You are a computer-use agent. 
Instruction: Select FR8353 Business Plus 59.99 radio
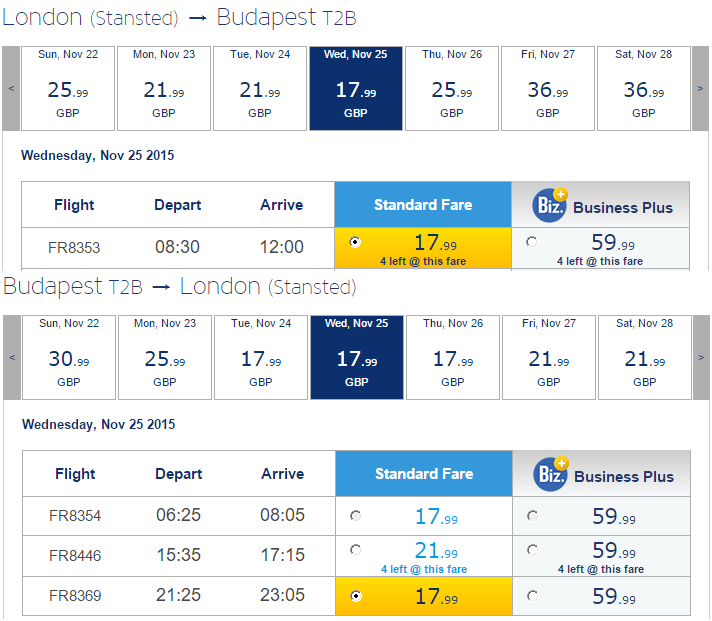pyautogui.click(x=531, y=242)
